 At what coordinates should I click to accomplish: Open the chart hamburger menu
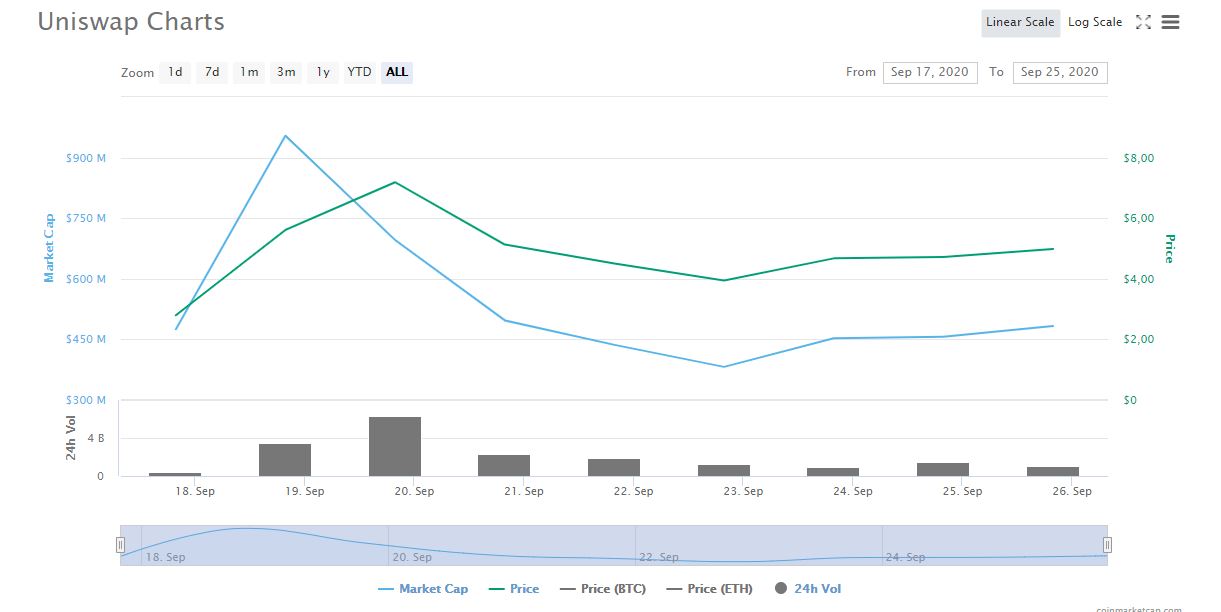pyautogui.click(x=1170, y=22)
